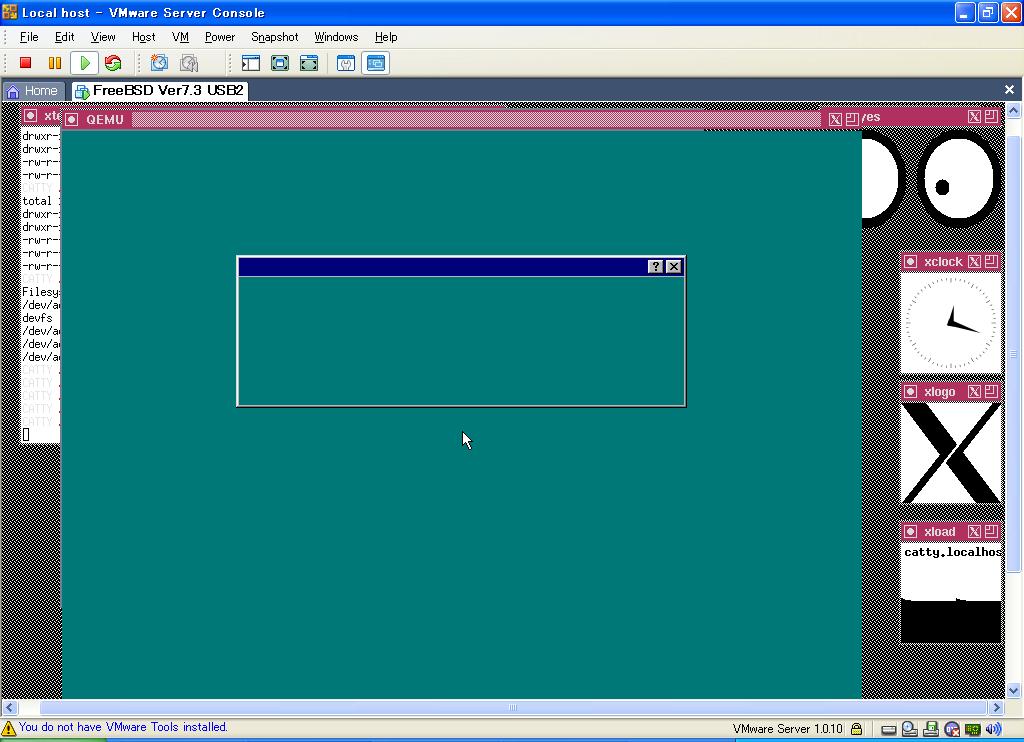Click the VMware Tools warning triangle icon
This screenshot has width=1024, height=742.
8,728
